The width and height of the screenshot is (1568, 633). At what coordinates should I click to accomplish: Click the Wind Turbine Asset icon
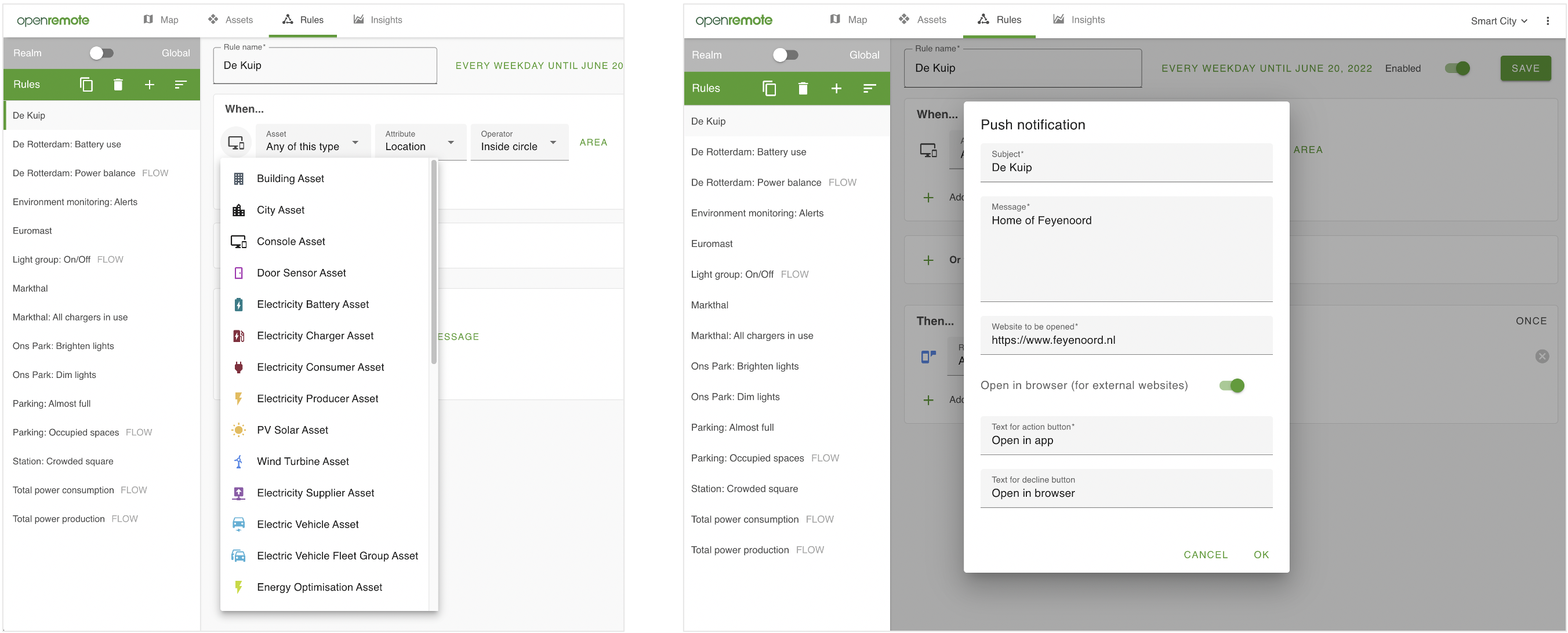pyautogui.click(x=238, y=461)
